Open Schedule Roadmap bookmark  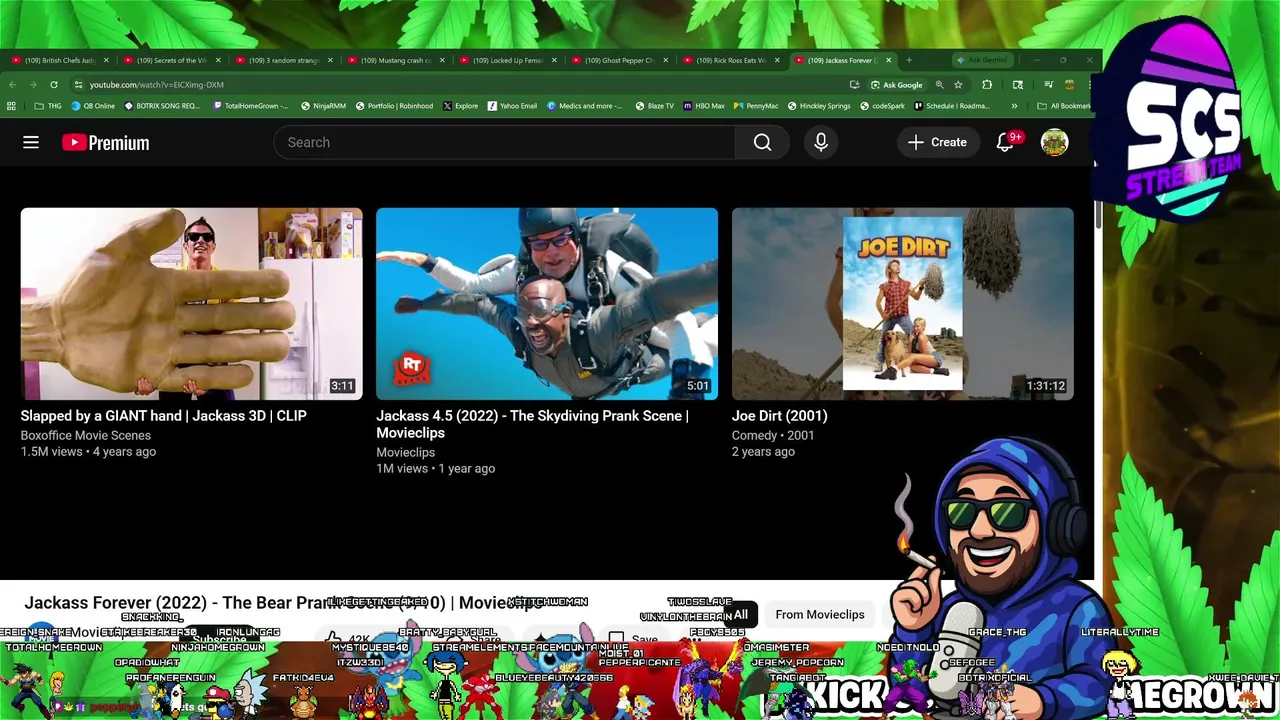click(x=952, y=106)
